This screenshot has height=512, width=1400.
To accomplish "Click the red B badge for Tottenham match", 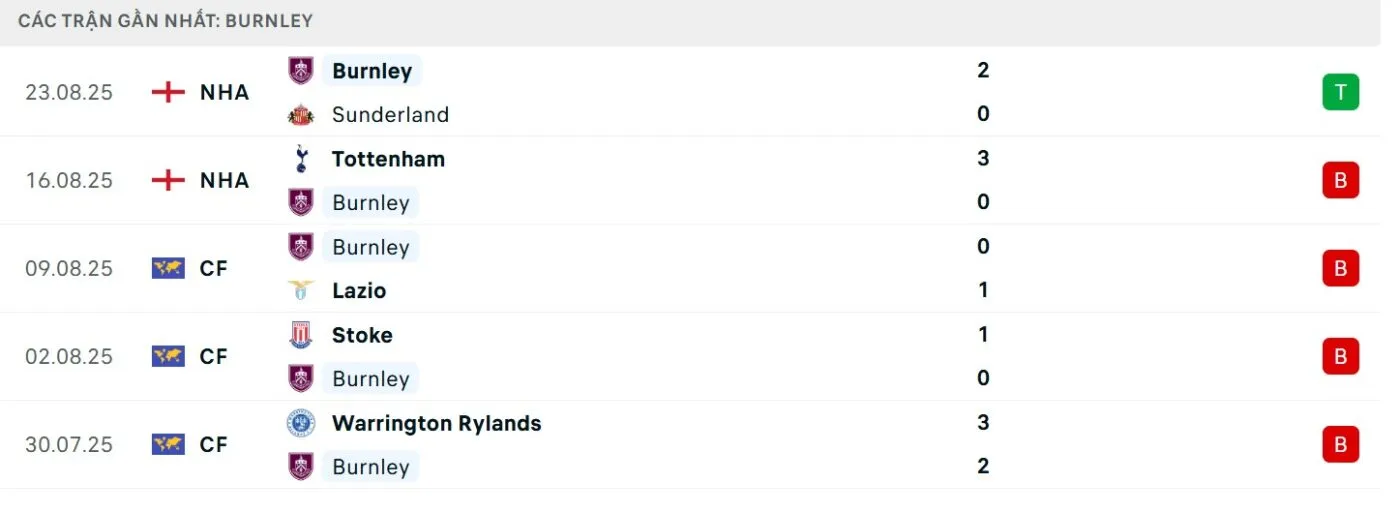I will (1340, 181).
